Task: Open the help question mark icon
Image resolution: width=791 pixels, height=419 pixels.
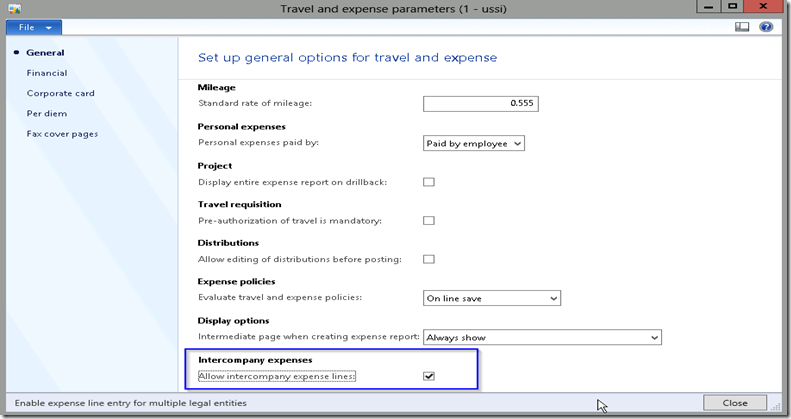Action: pos(766,27)
